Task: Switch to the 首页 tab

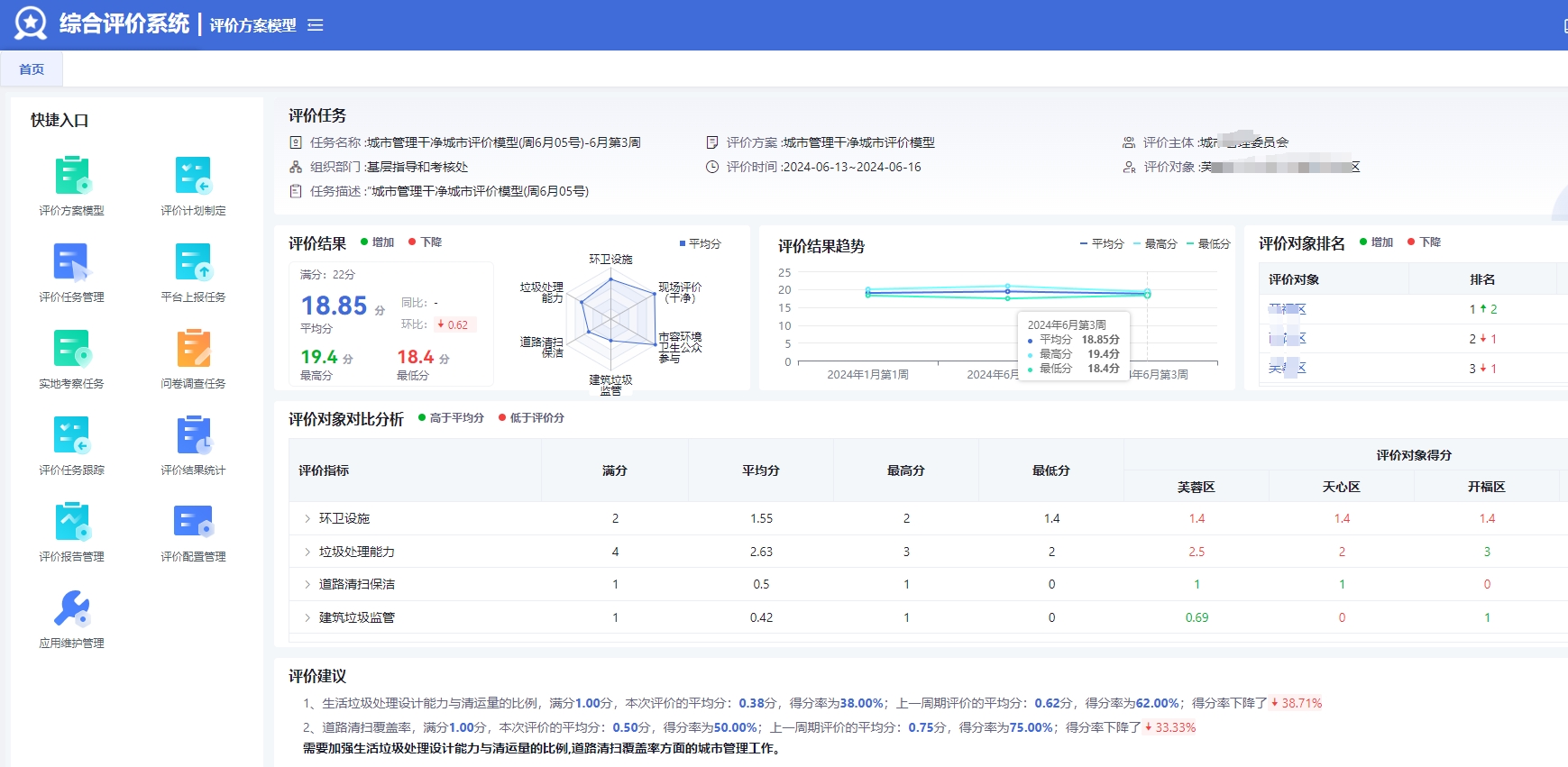Action: 32,69
